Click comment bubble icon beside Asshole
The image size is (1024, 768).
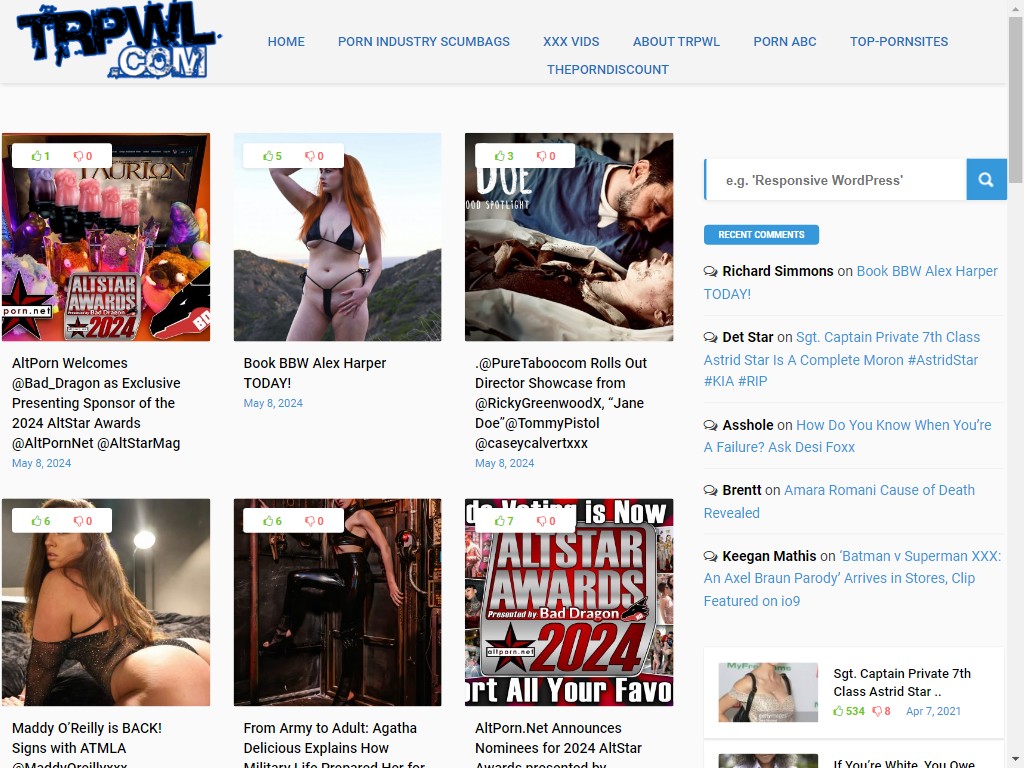(711, 425)
